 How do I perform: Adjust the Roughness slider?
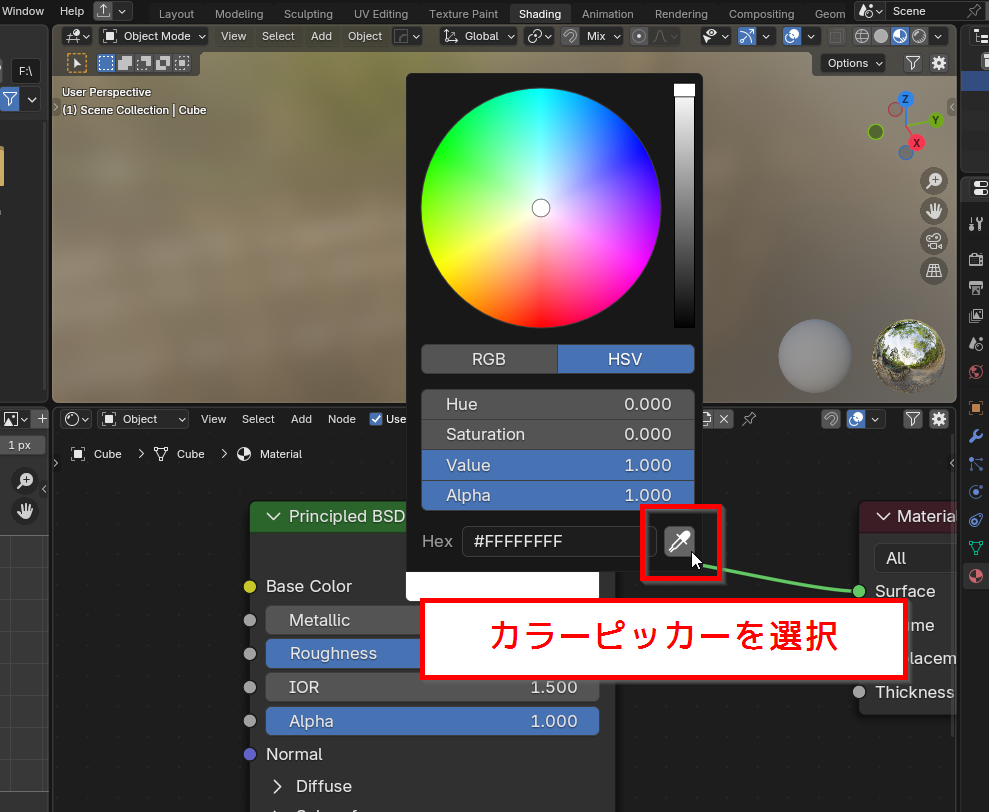(x=340, y=653)
